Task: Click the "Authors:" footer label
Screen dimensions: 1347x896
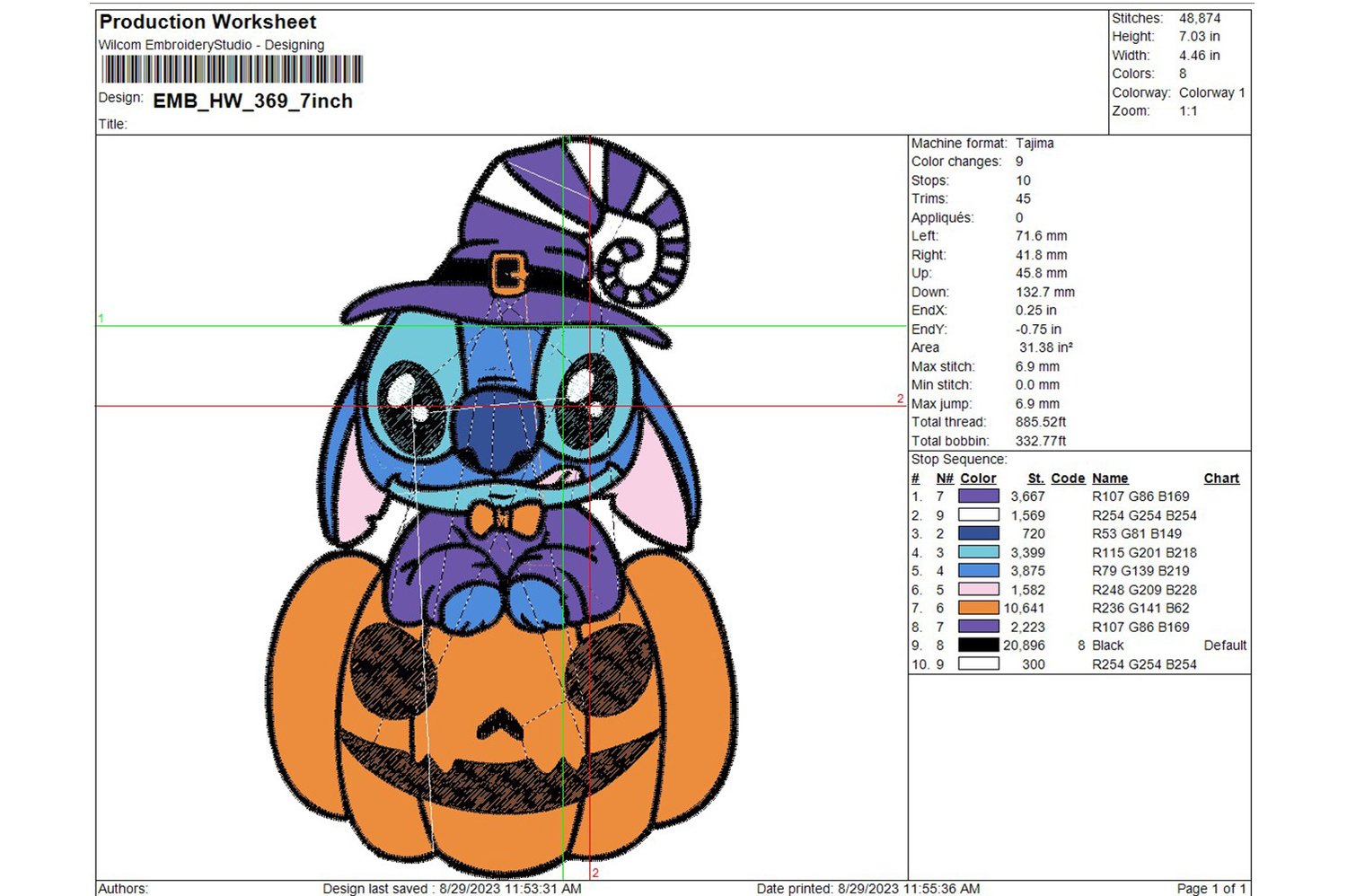Action: (123, 888)
